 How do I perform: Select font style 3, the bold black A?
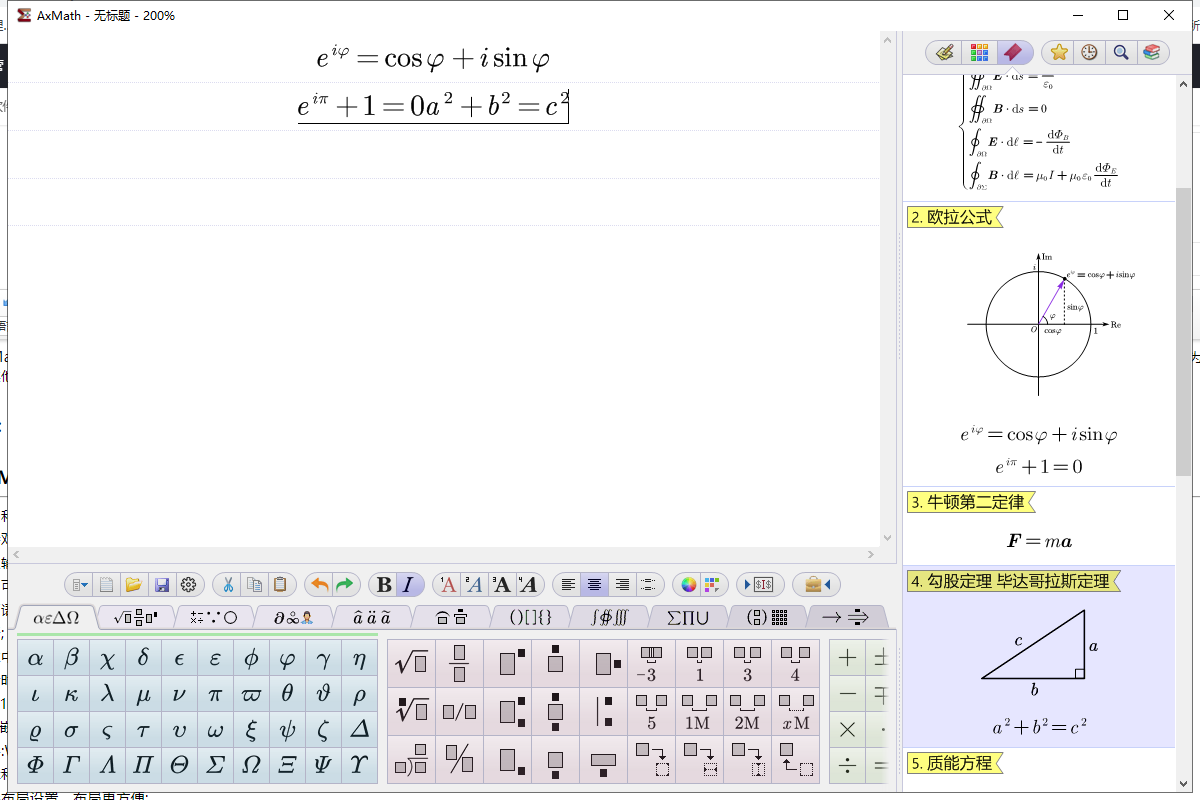501,584
